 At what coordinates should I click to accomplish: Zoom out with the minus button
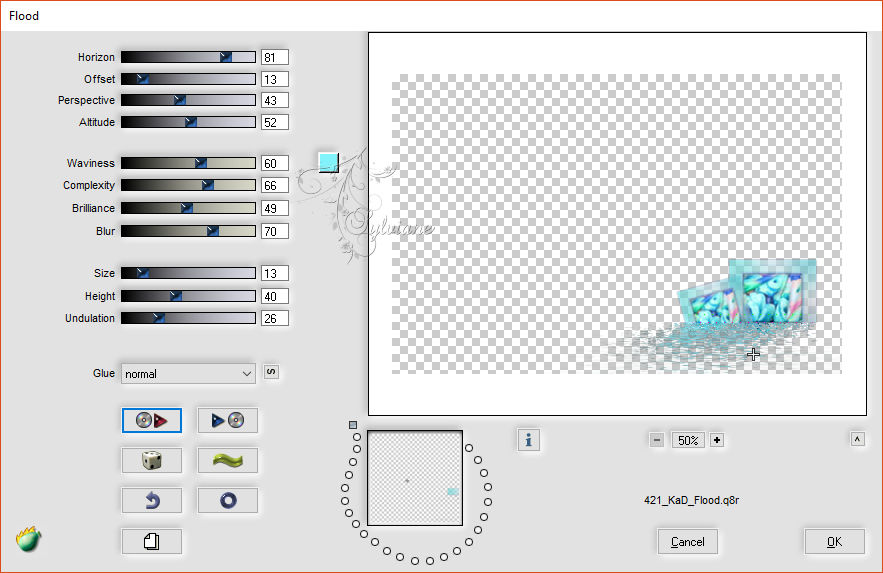pyautogui.click(x=657, y=440)
